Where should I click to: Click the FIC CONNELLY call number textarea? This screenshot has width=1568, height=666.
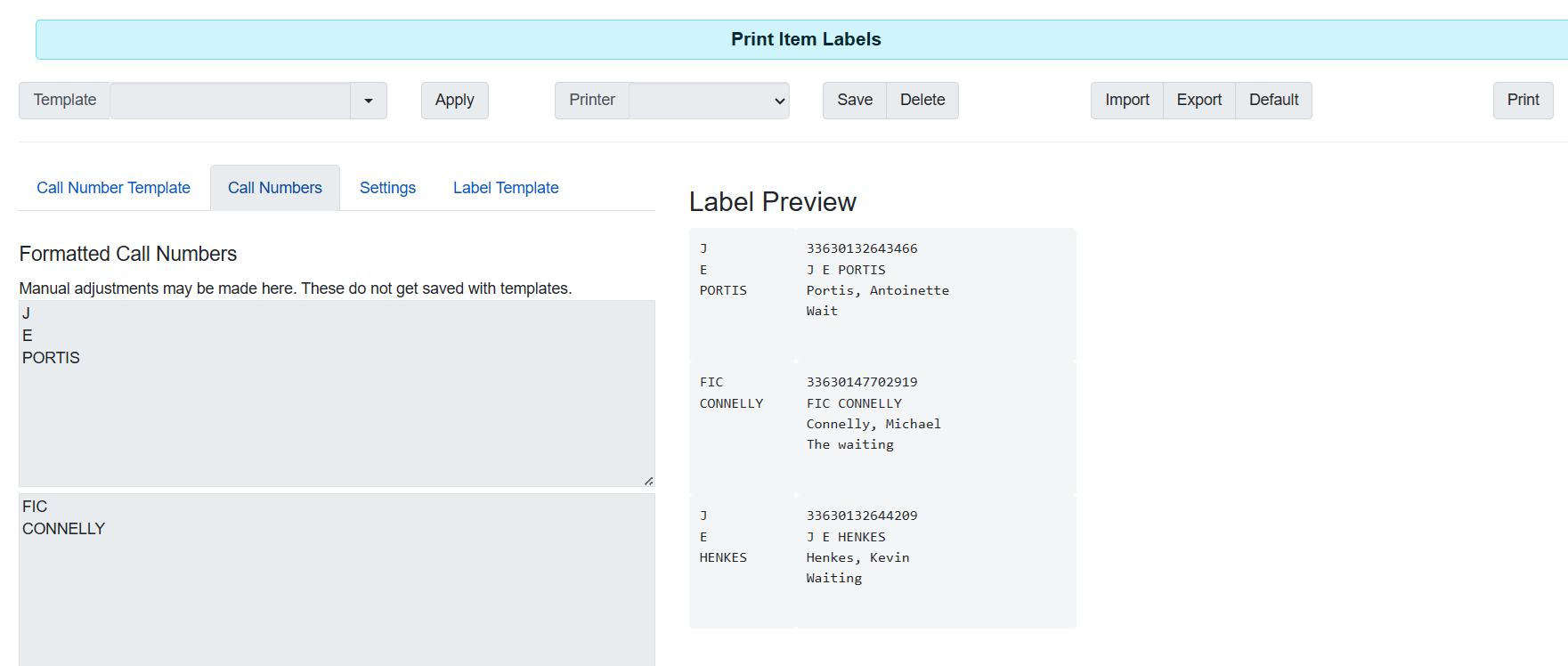[x=337, y=580]
